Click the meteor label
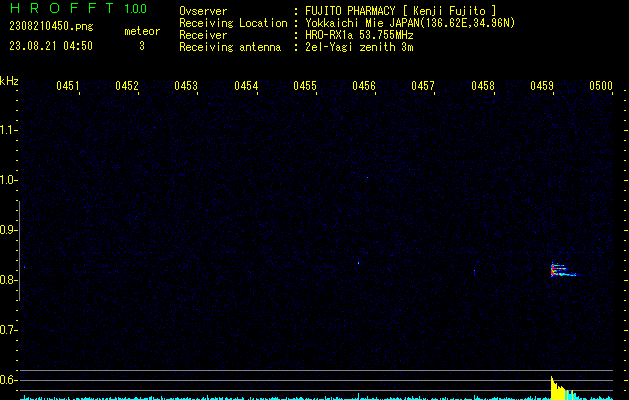629x400 pixels. click(142, 31)
